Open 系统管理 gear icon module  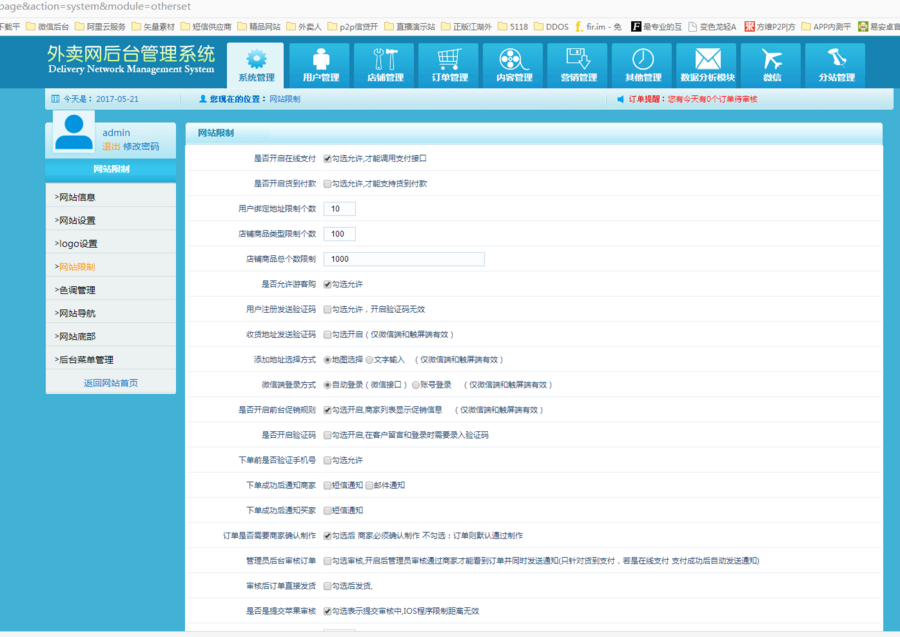(256, 65)
